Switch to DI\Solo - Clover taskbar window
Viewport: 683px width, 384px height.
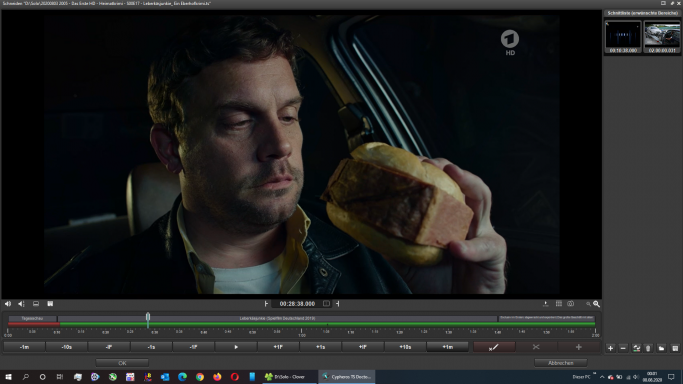[x=290, y=377]
